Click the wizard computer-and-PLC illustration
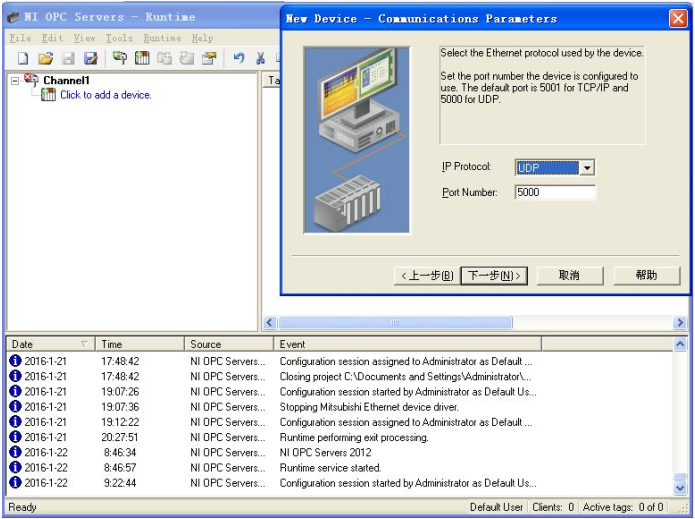Viewport: 695px width, 519px height. [357, 140]
